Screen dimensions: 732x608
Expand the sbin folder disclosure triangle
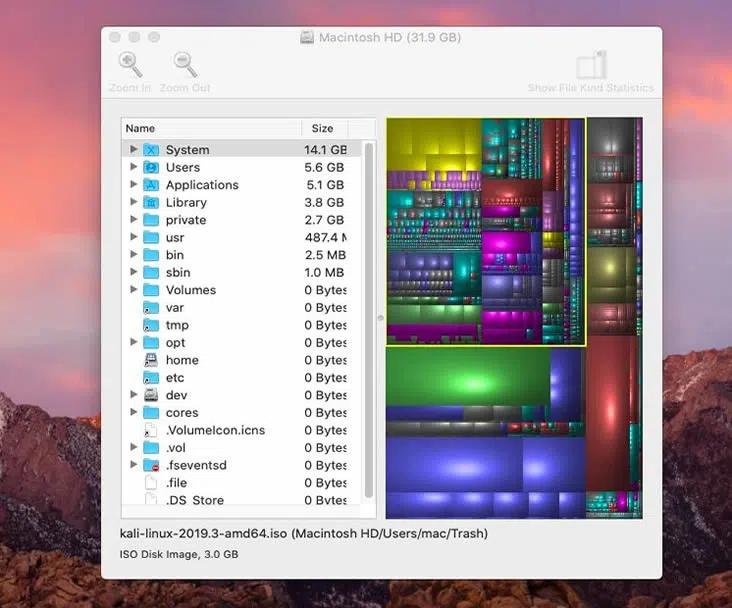pyautogui.click(x=134, y=271)
